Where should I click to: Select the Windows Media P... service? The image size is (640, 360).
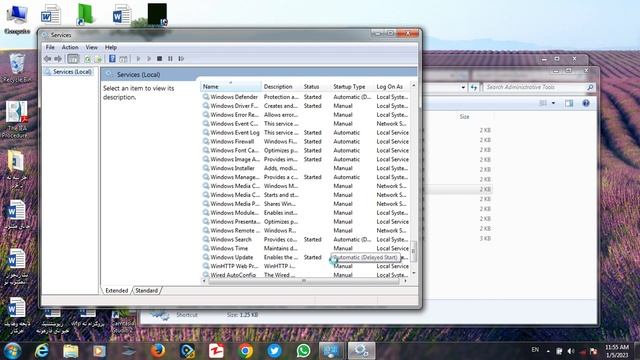(x=234, y=204)
